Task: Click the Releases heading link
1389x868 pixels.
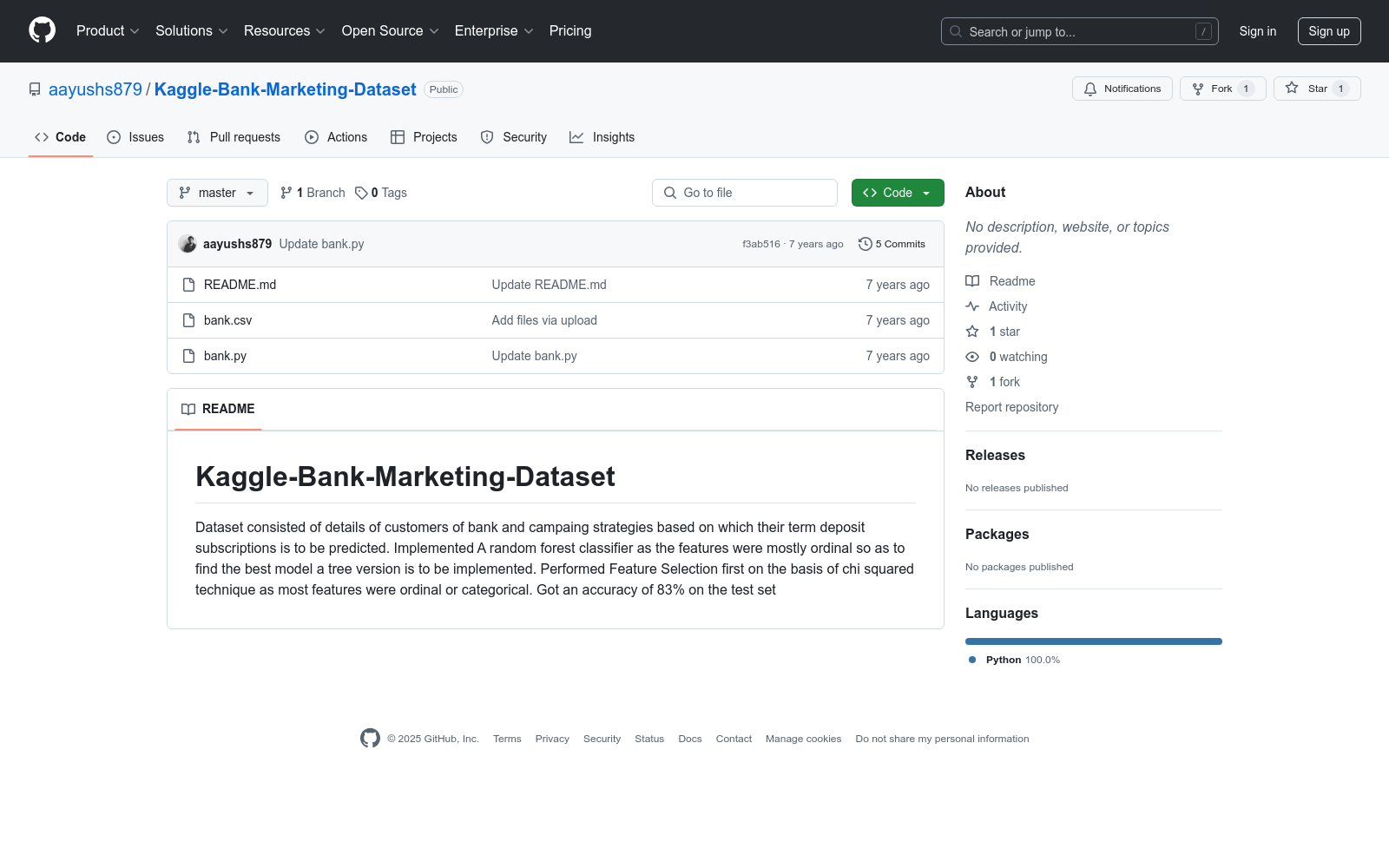Action: coord(995,455)
